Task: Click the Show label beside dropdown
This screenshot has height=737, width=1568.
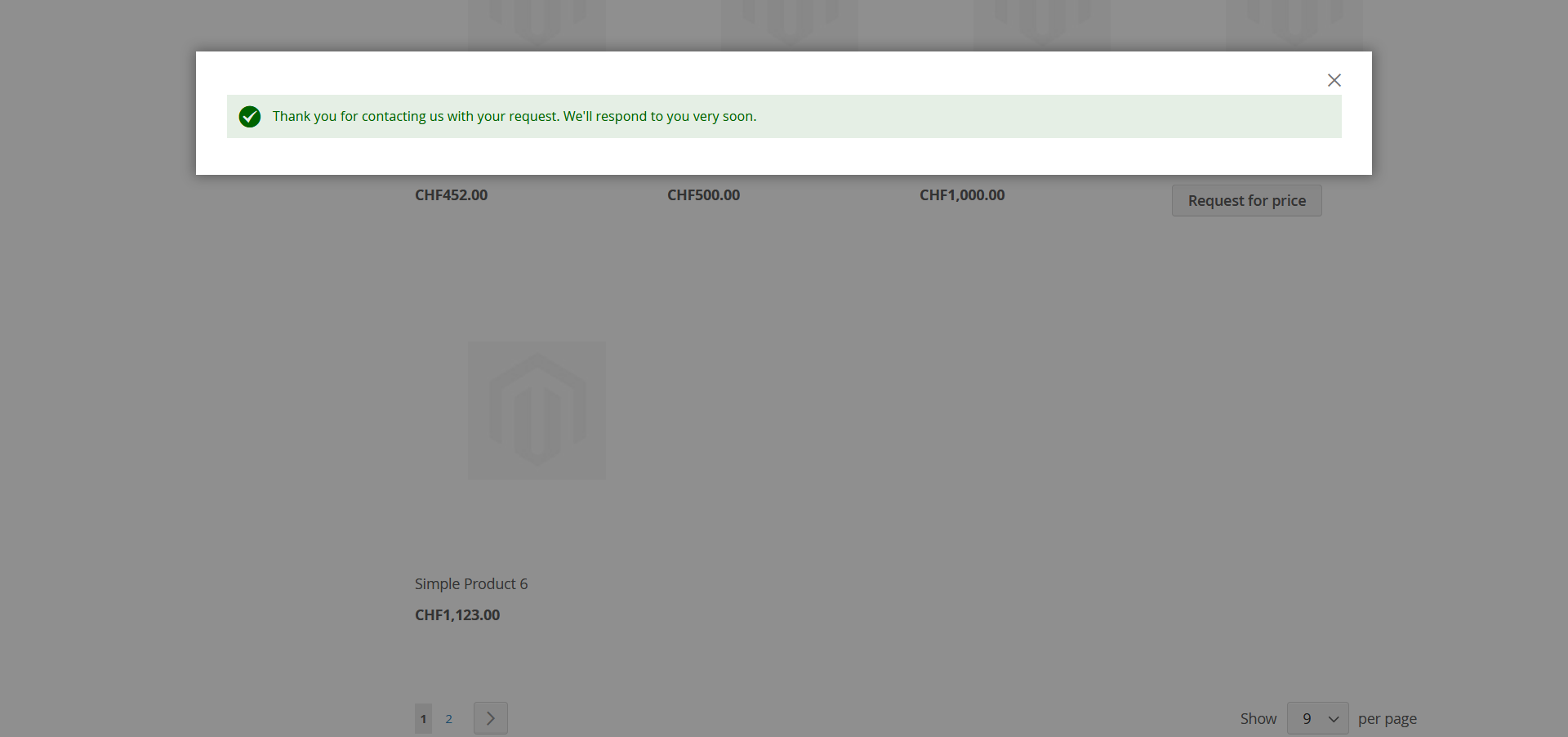Action: tap(1258, 719)
